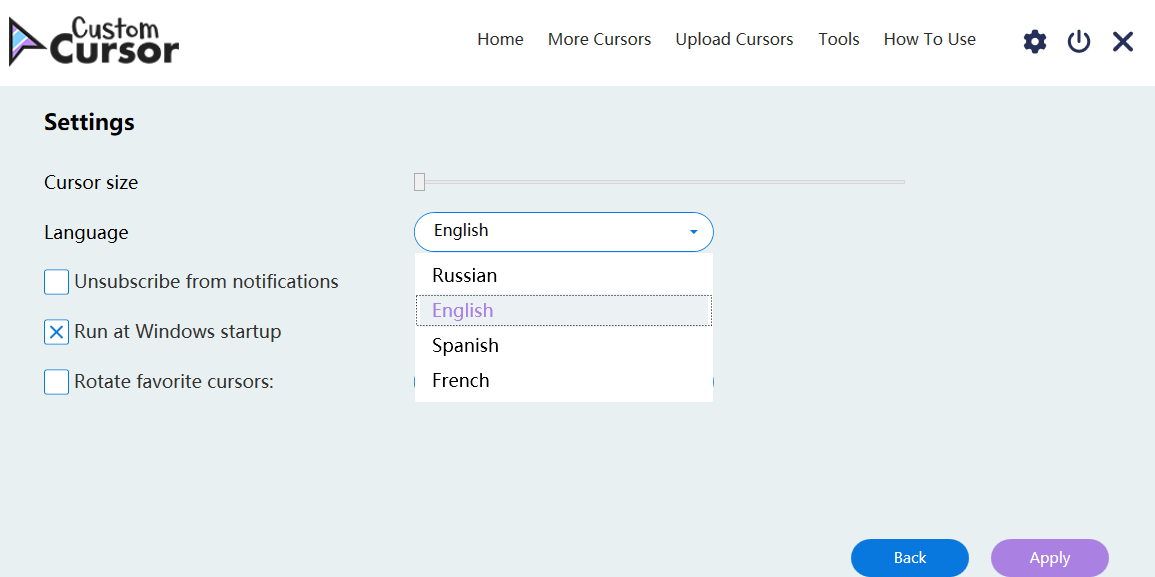
Task: Open More Cursors page
Action: [599, 39]
